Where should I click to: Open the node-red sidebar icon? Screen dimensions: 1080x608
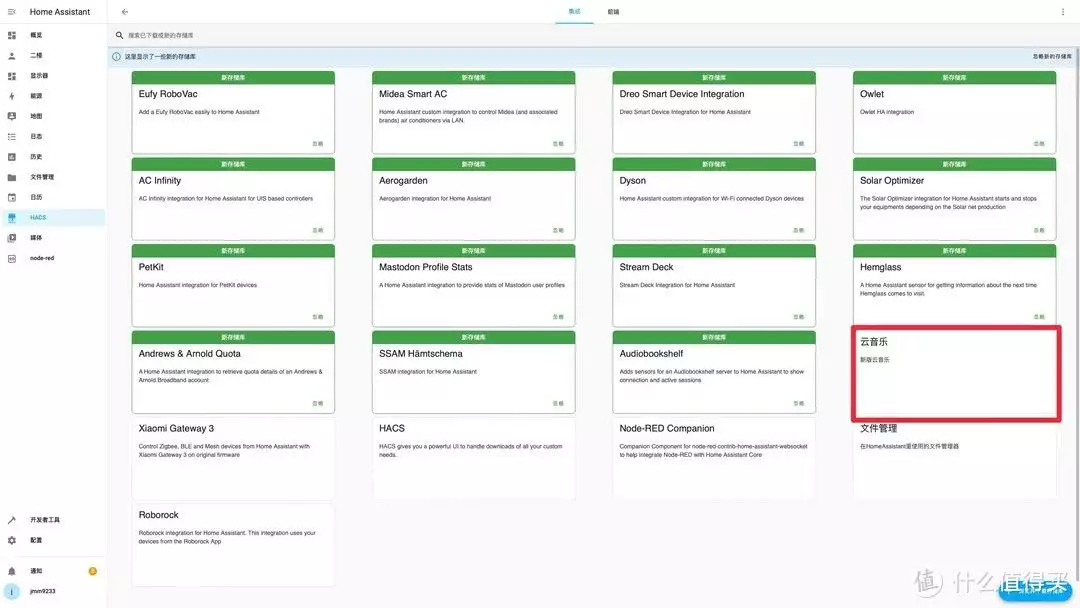(12, 258)
